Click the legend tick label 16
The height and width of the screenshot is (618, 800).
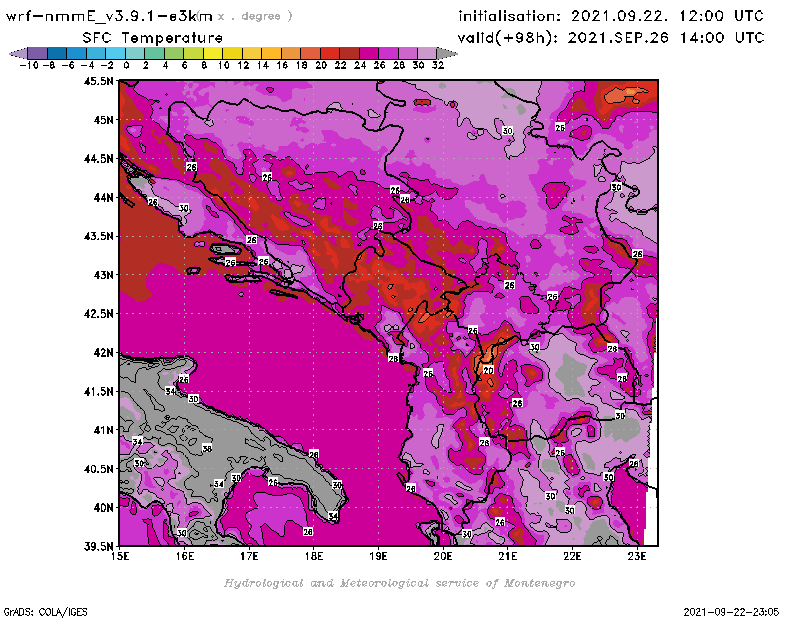click(x=282, y=65)
